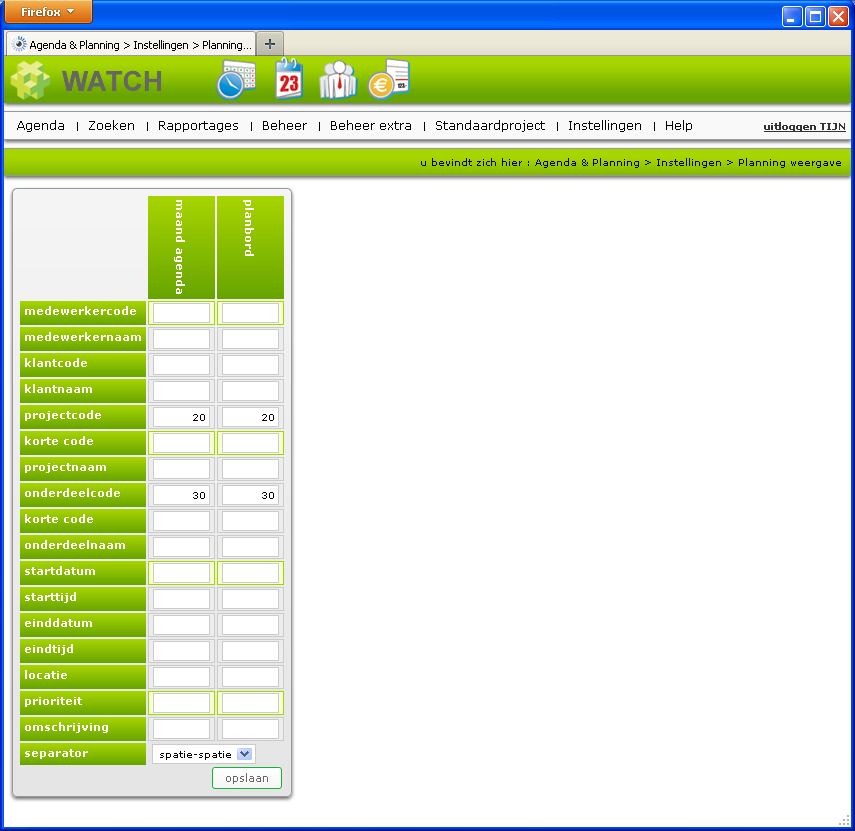The image size is (855, 831).
Task: Click the WATCH logo cube
Action: click(x=31, y=80)
